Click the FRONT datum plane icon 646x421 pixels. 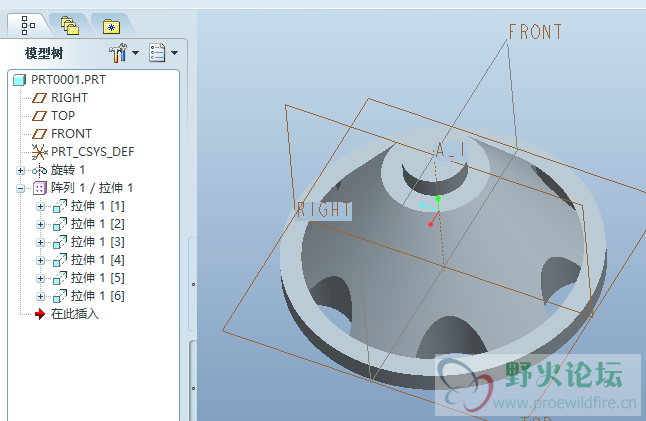coord(40,134)
